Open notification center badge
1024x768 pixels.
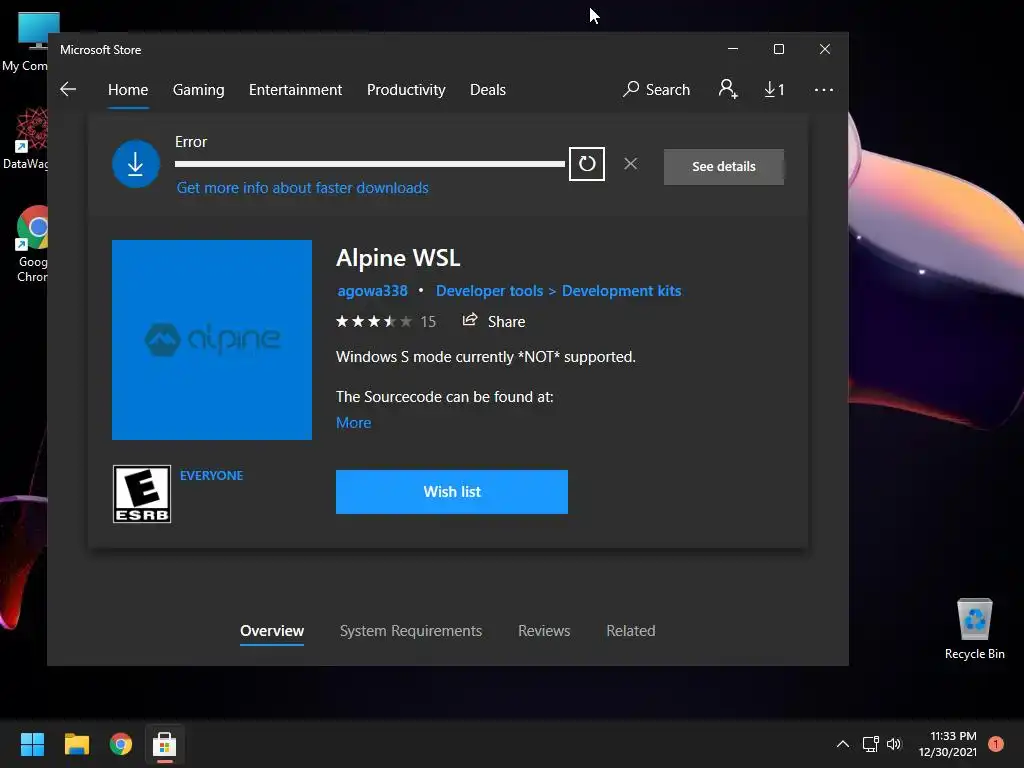[996, 744]
